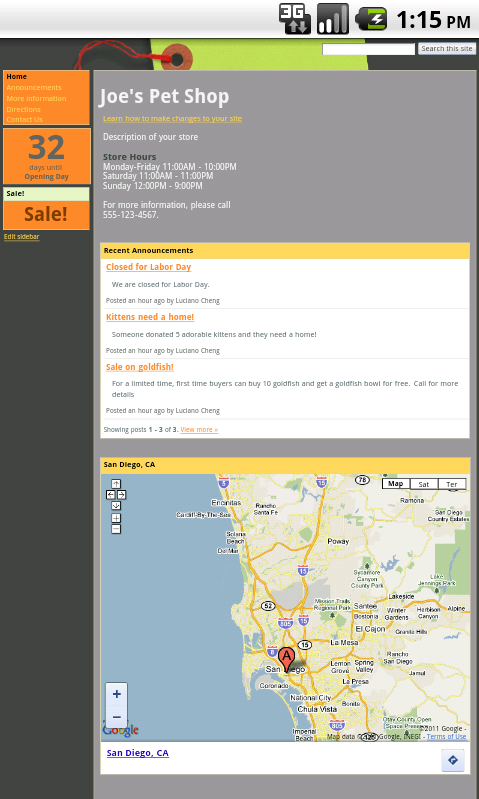Click the Recent Announcements header
This screenshot has height=799, width=479.
click(285, 250)
